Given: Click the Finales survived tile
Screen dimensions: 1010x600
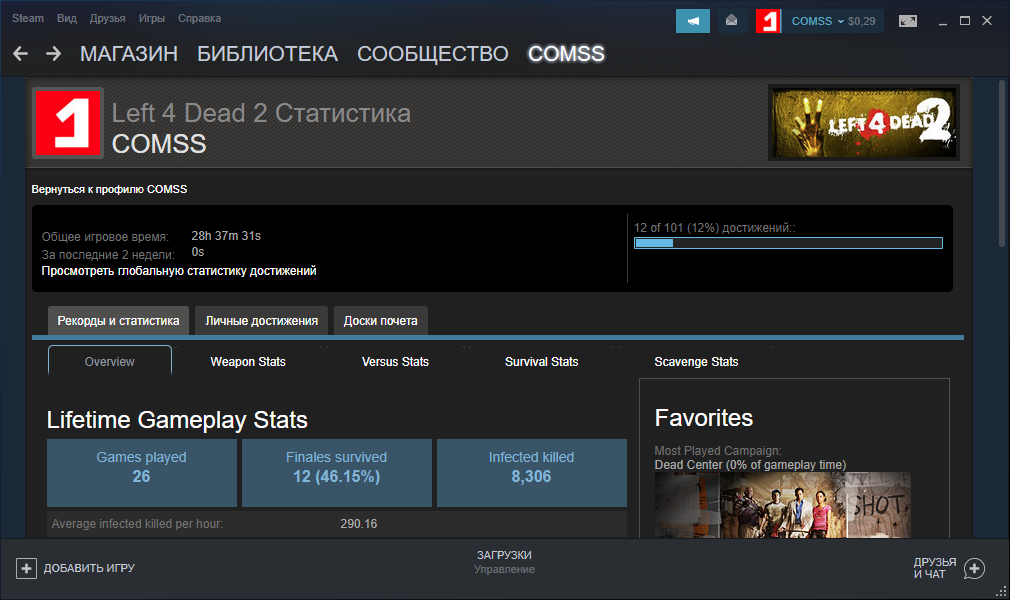Looking at the screenshot, I should [x=337, y=473].
